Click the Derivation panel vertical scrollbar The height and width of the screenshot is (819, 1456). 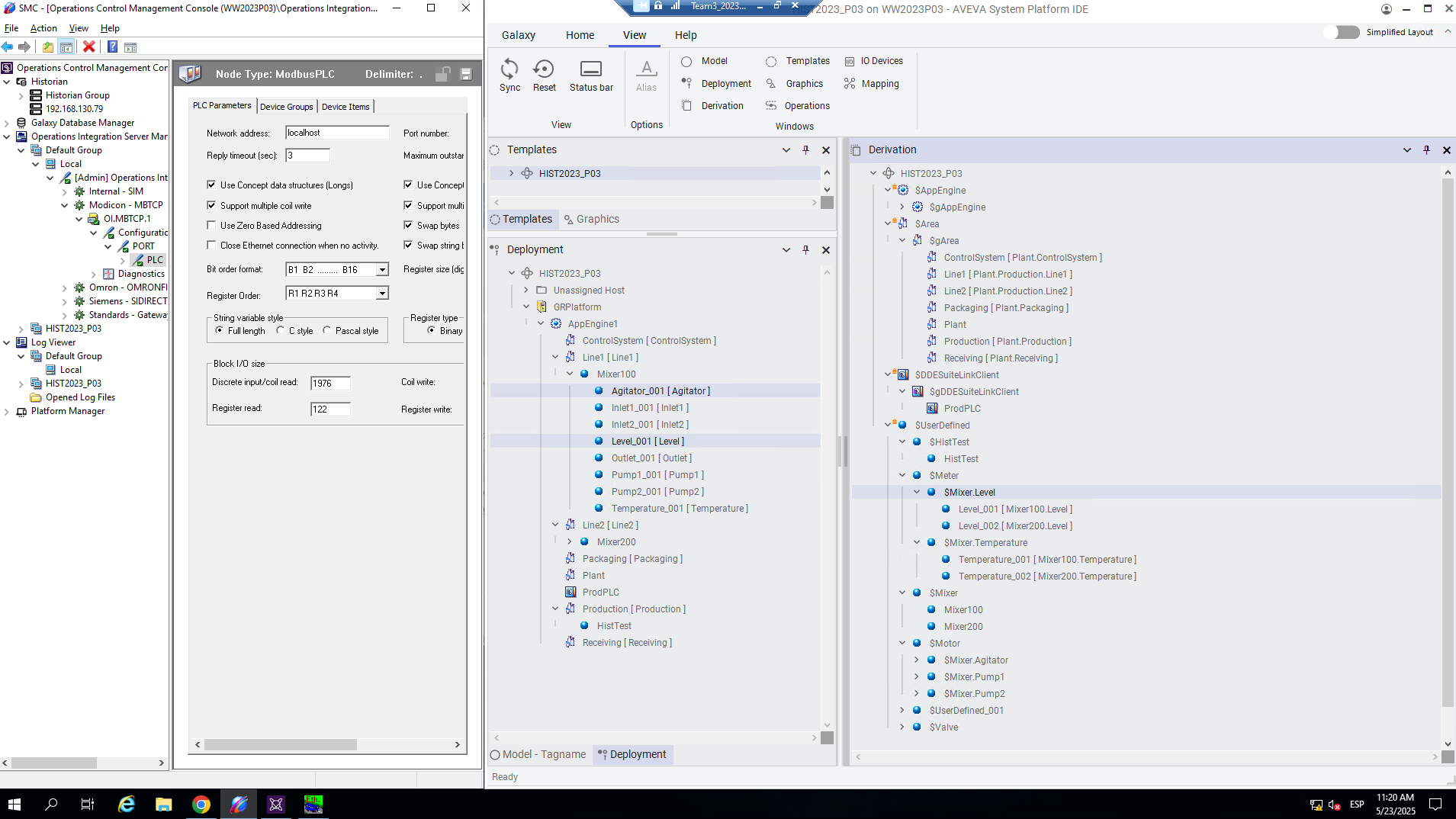[1448, 442]
